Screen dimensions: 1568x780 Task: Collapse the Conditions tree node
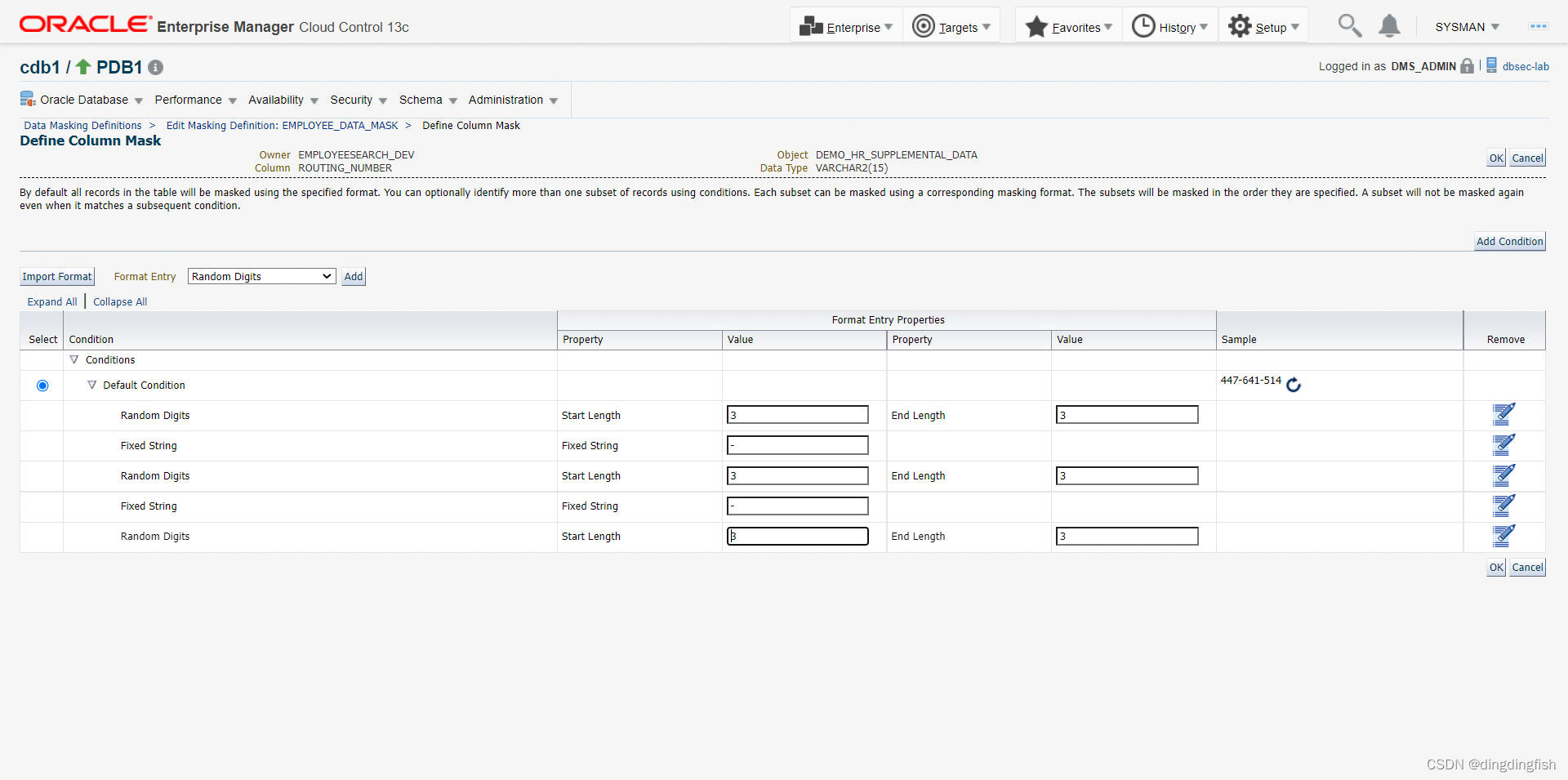pyautogui.click(x=74, y=359)
